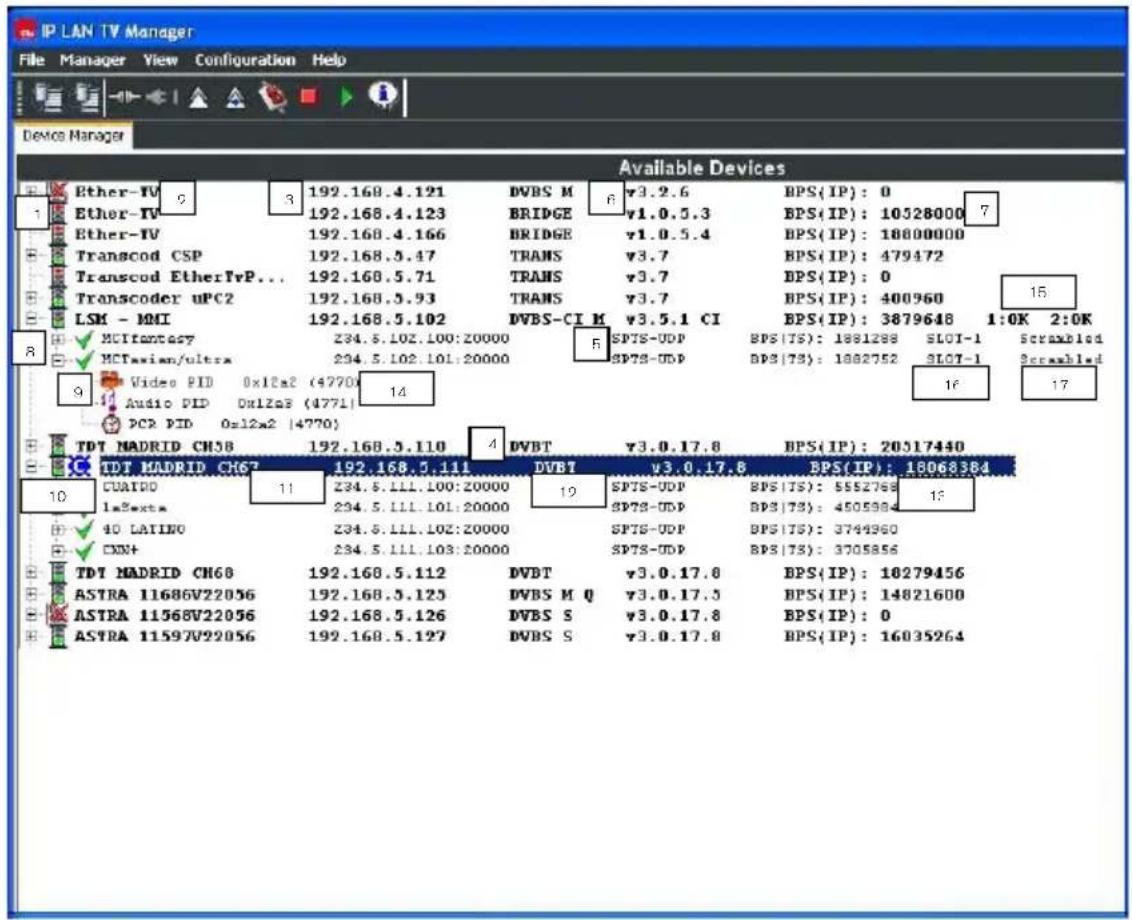Image resolution: width=1132 pixels, height=920 pixels.
Task: Click the Available Devices header
Action: point(702,168)
